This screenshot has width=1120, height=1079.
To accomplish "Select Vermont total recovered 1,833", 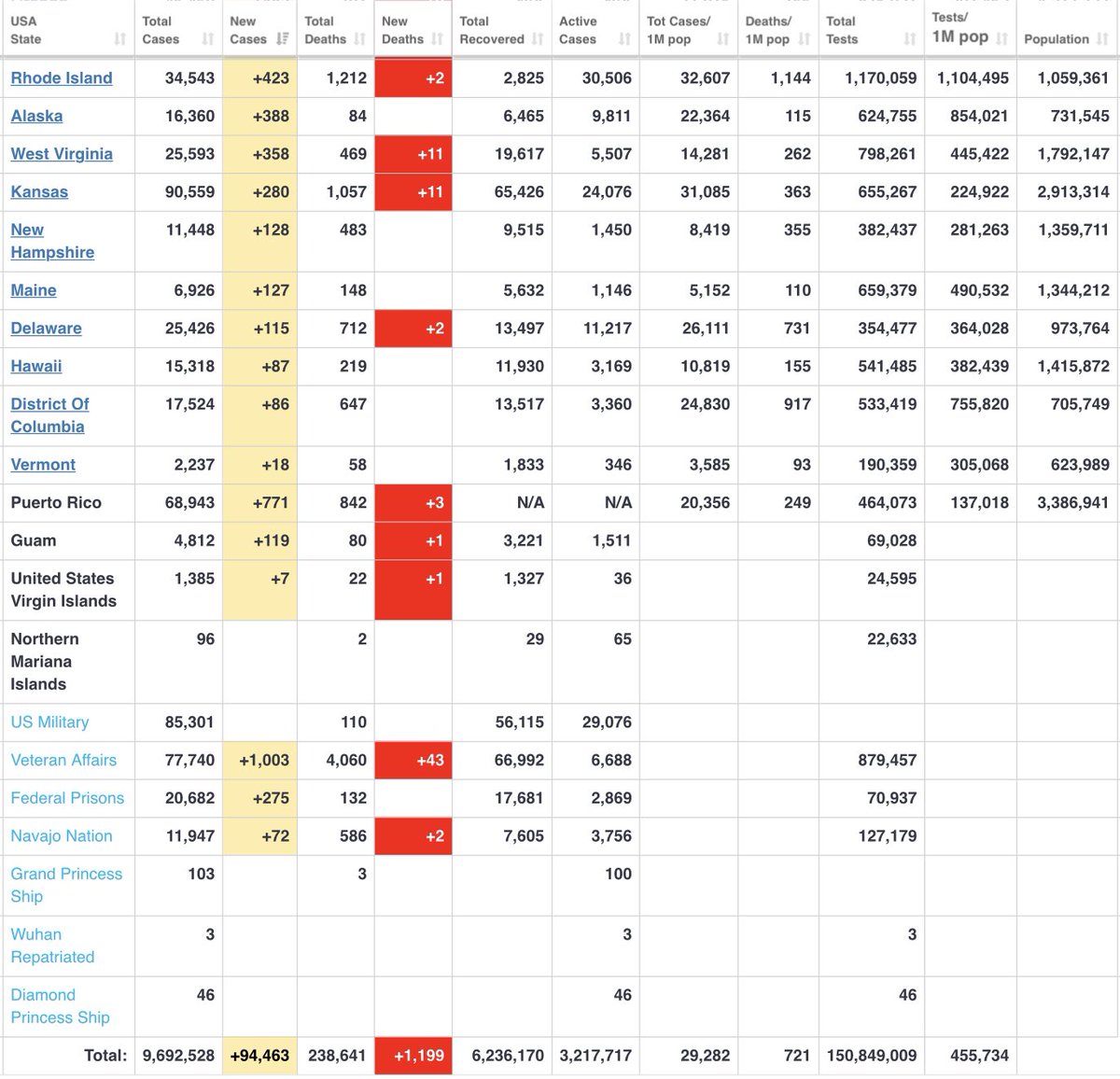I will [523, 465].
